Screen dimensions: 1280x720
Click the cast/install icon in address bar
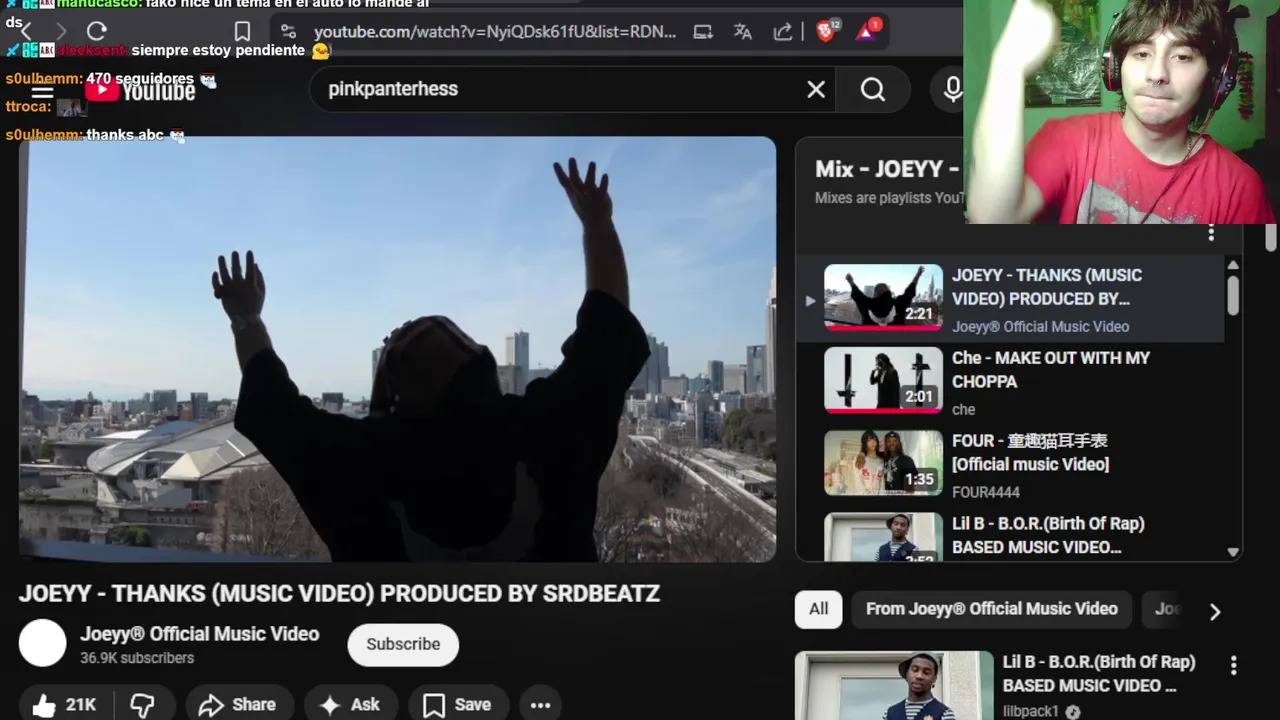tap(703, 31)
